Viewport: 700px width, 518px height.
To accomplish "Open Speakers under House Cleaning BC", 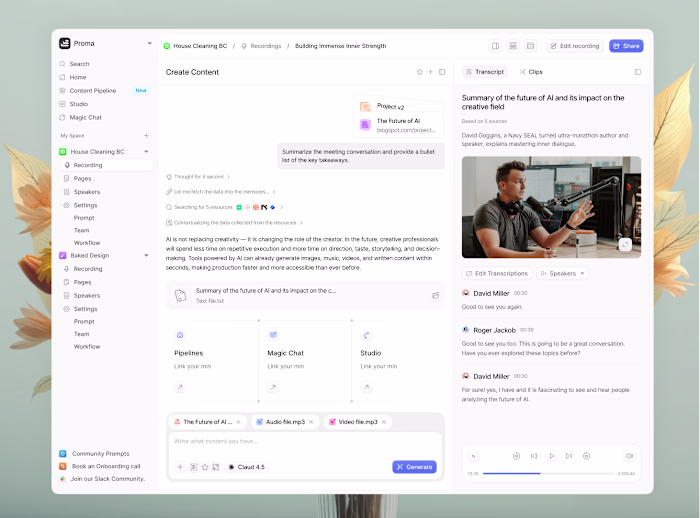I will [82, 192].
